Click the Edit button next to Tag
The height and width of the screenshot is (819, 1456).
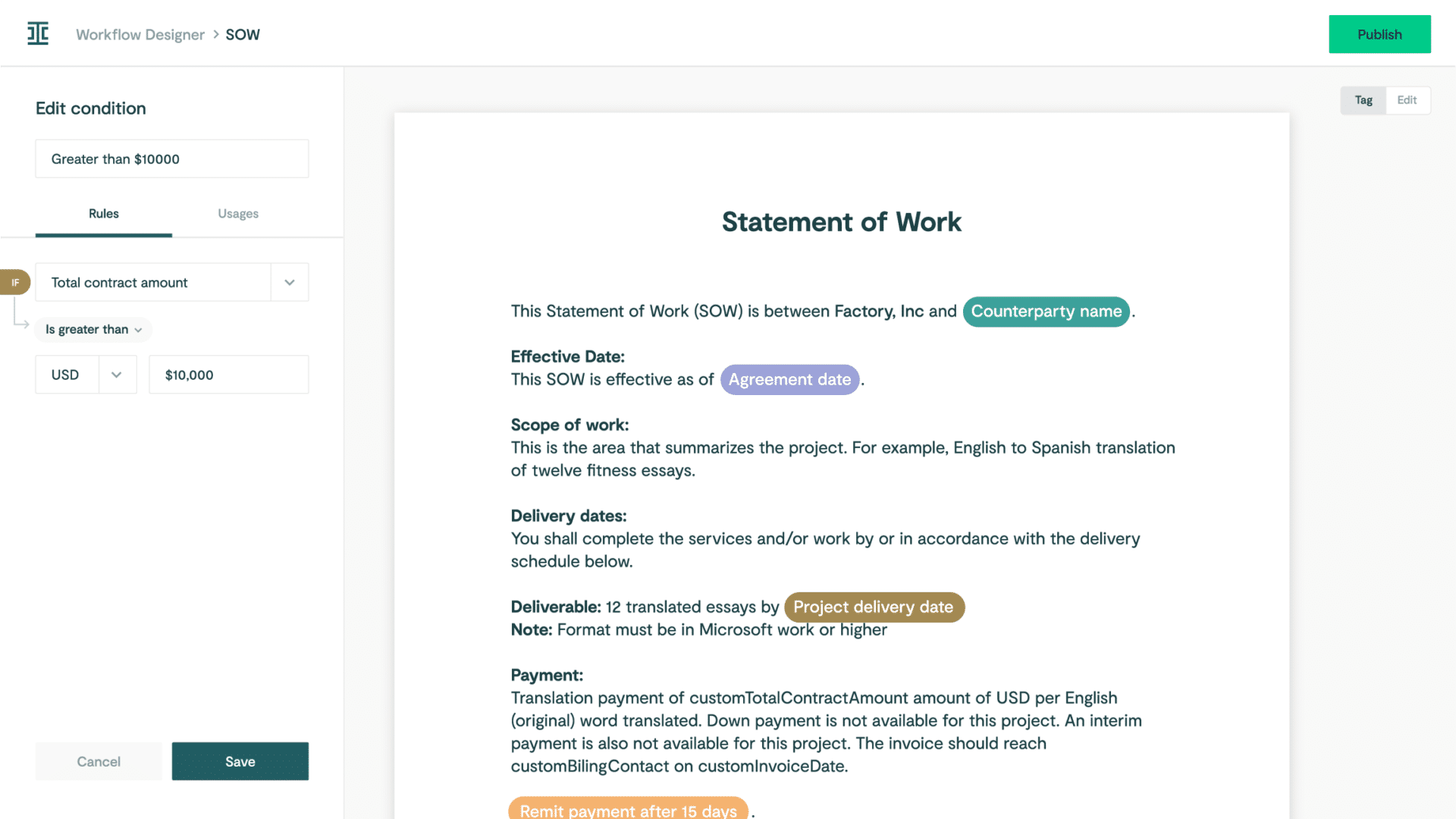1407,100
